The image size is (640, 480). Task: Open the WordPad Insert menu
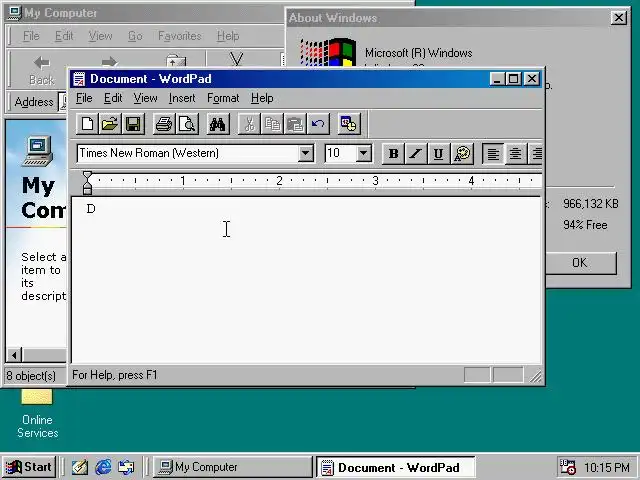(182, 98)
